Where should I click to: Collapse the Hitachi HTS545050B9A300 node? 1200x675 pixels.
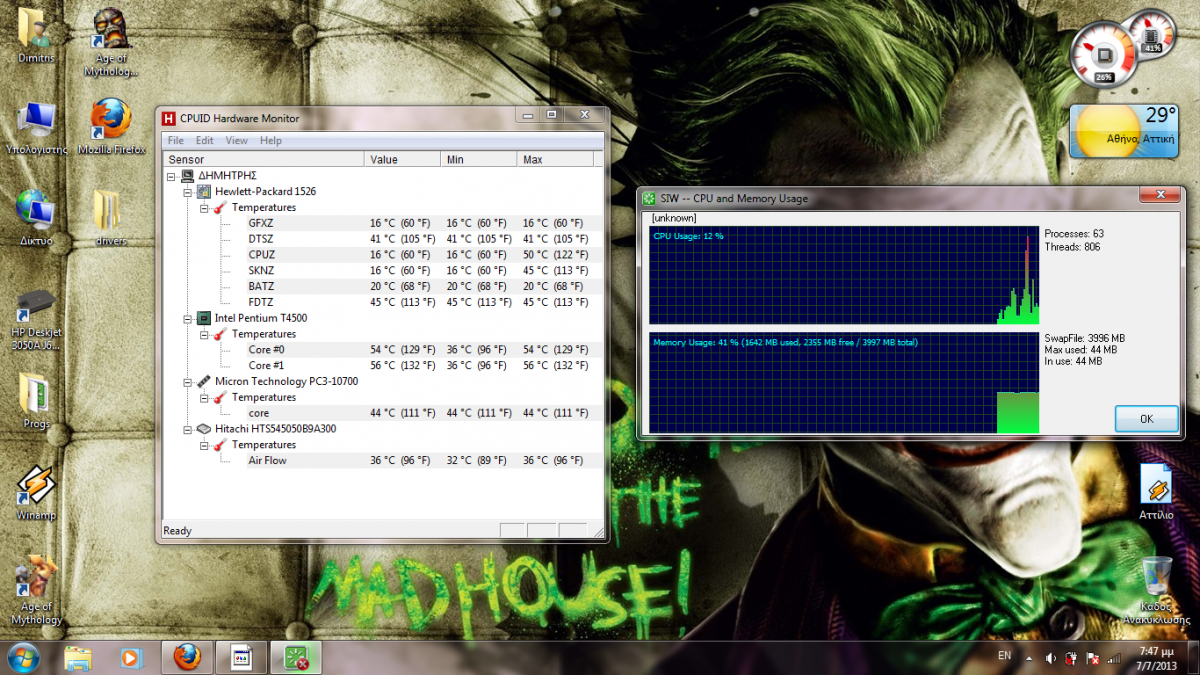coord(188,429)
